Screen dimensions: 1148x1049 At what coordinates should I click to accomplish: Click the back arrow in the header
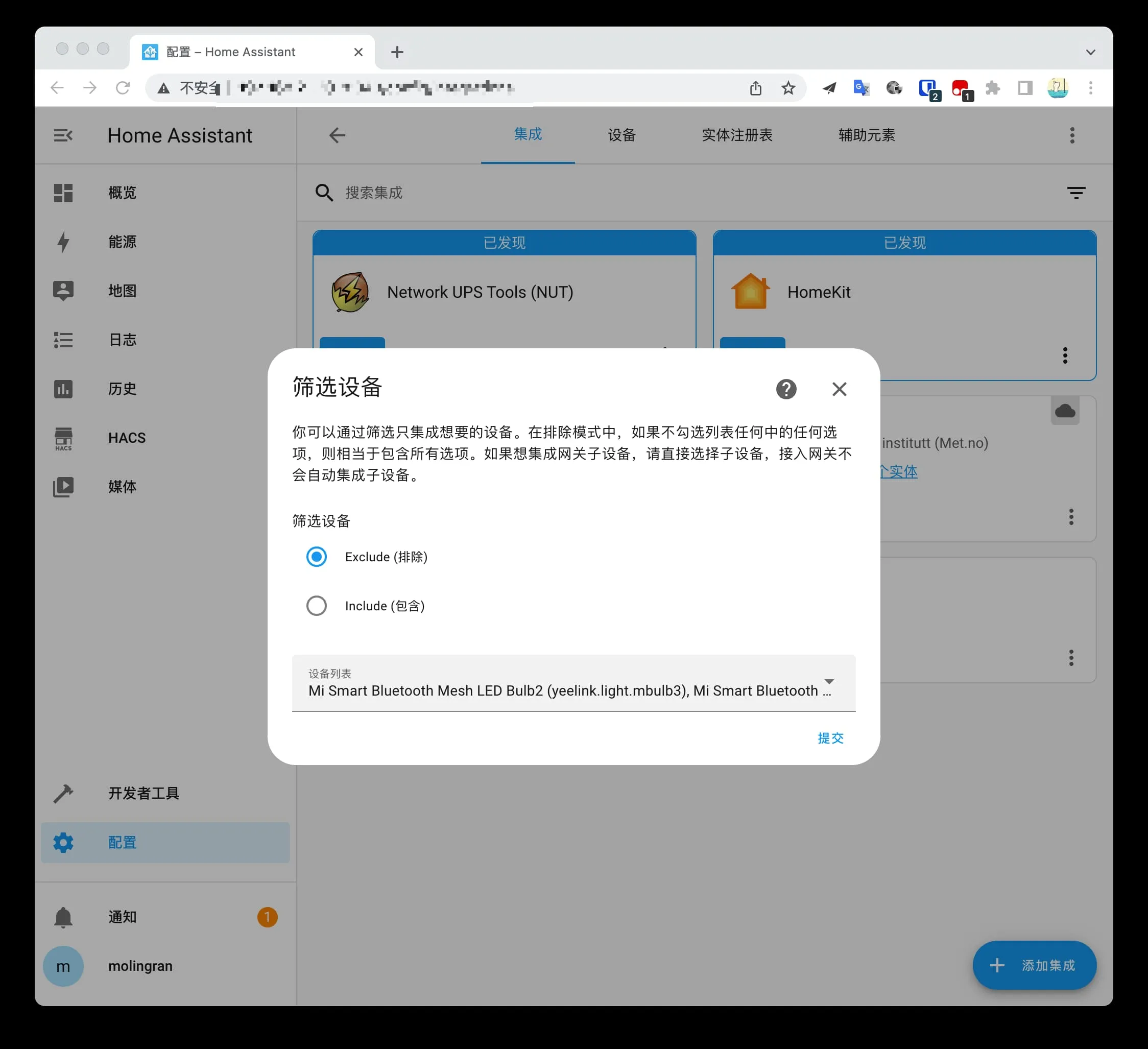[x=337, y=135]
